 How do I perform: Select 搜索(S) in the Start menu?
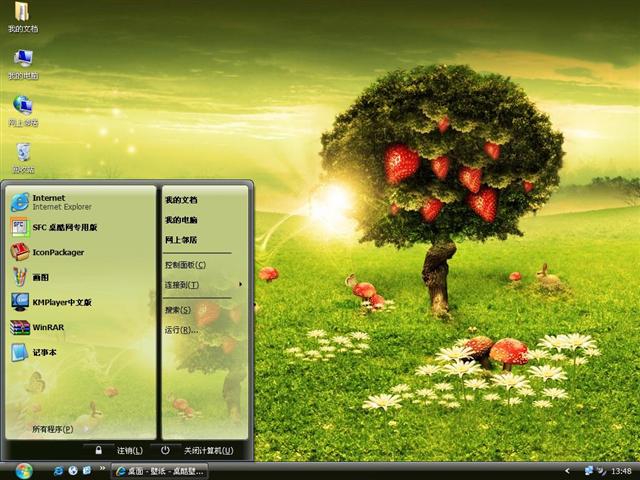[179, 310]
